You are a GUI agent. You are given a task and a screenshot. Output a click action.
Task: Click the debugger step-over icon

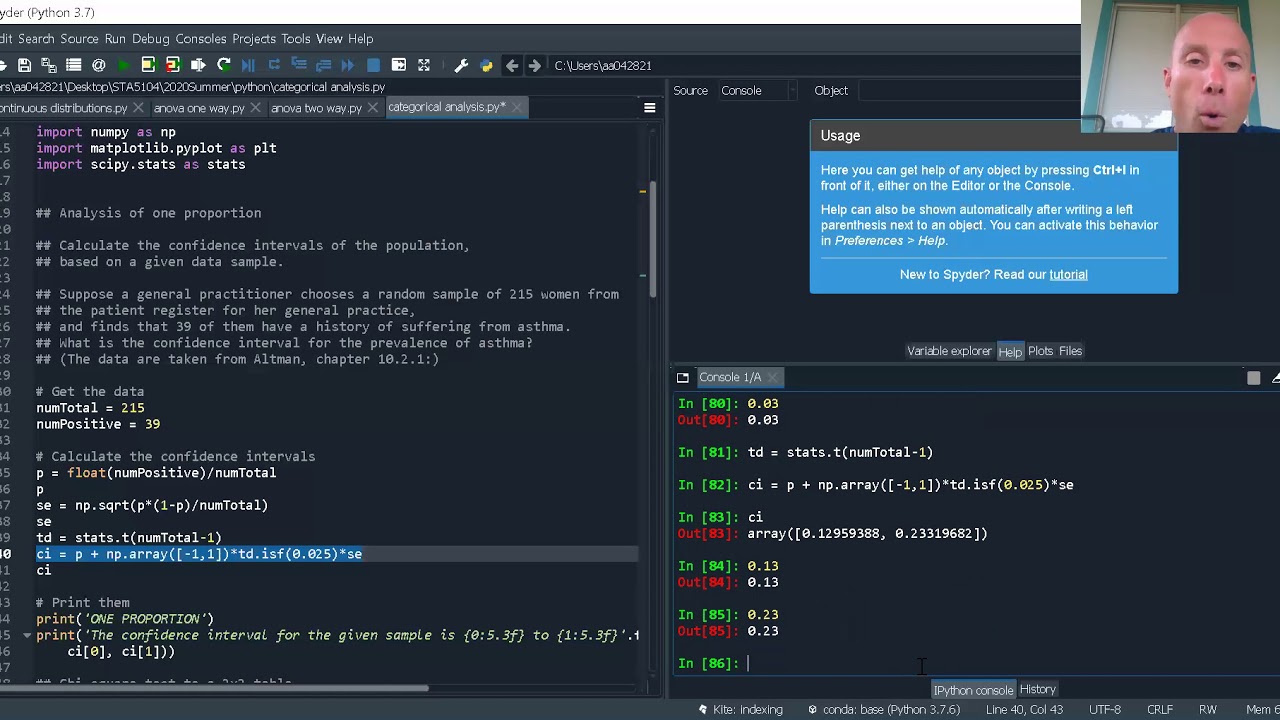pos(274,65)
